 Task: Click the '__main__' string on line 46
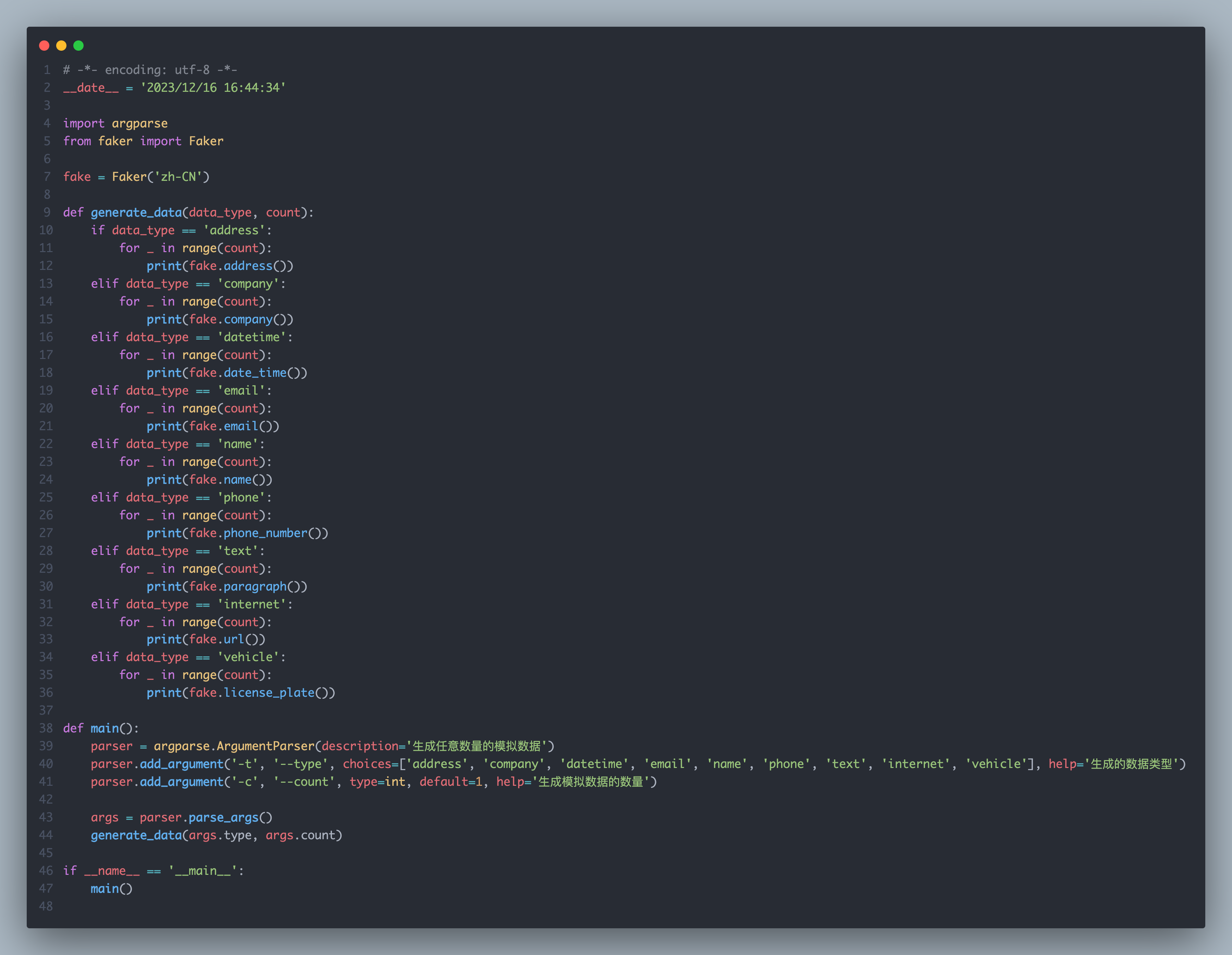[x=202, y=871]
